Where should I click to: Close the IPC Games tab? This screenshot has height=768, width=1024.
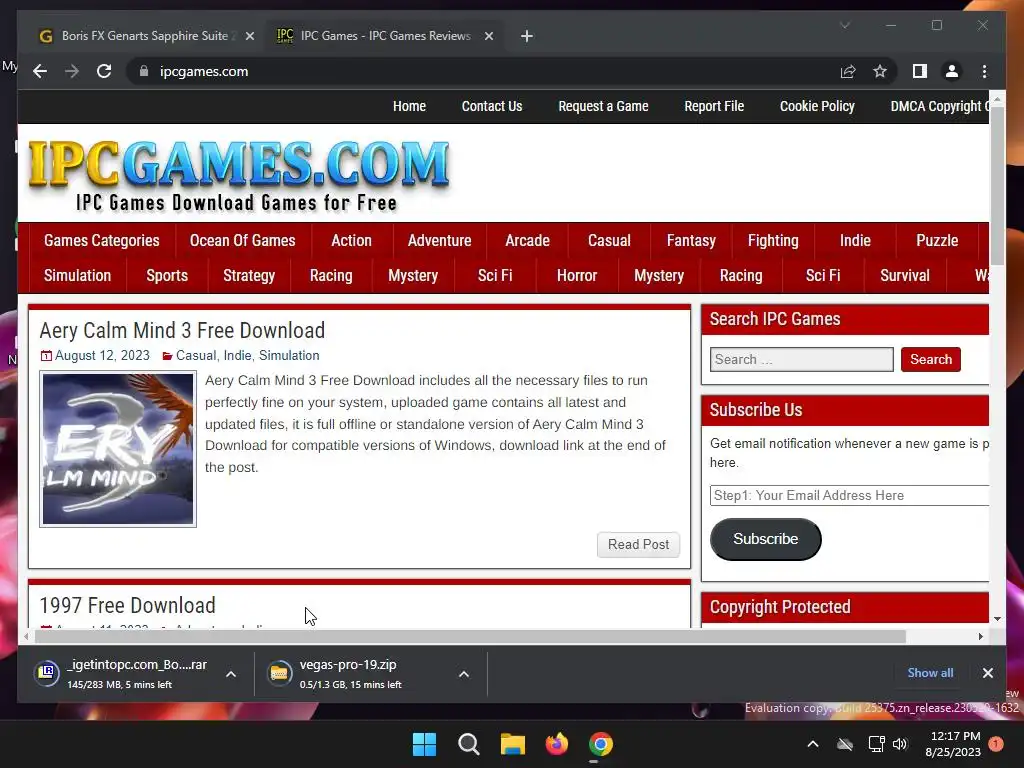click(x=488, y=36)
